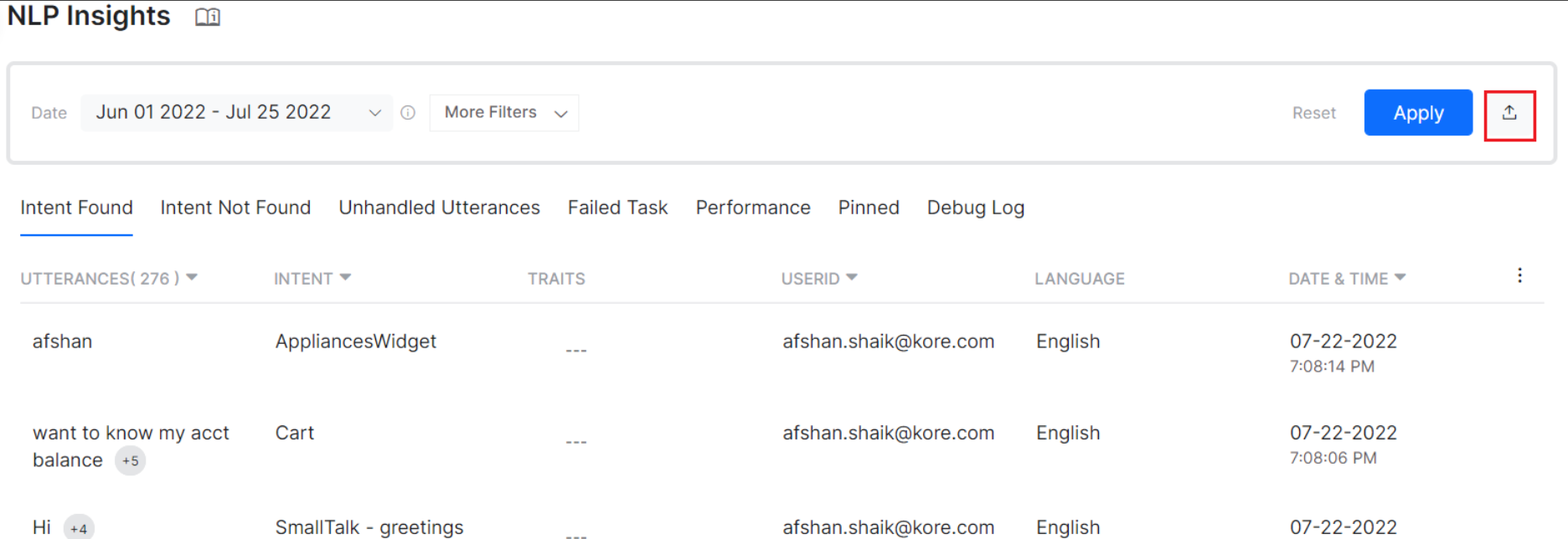
Task: Sort by Date & Time column arrow
Action: pyautogui.click(x=1400, y=278)
